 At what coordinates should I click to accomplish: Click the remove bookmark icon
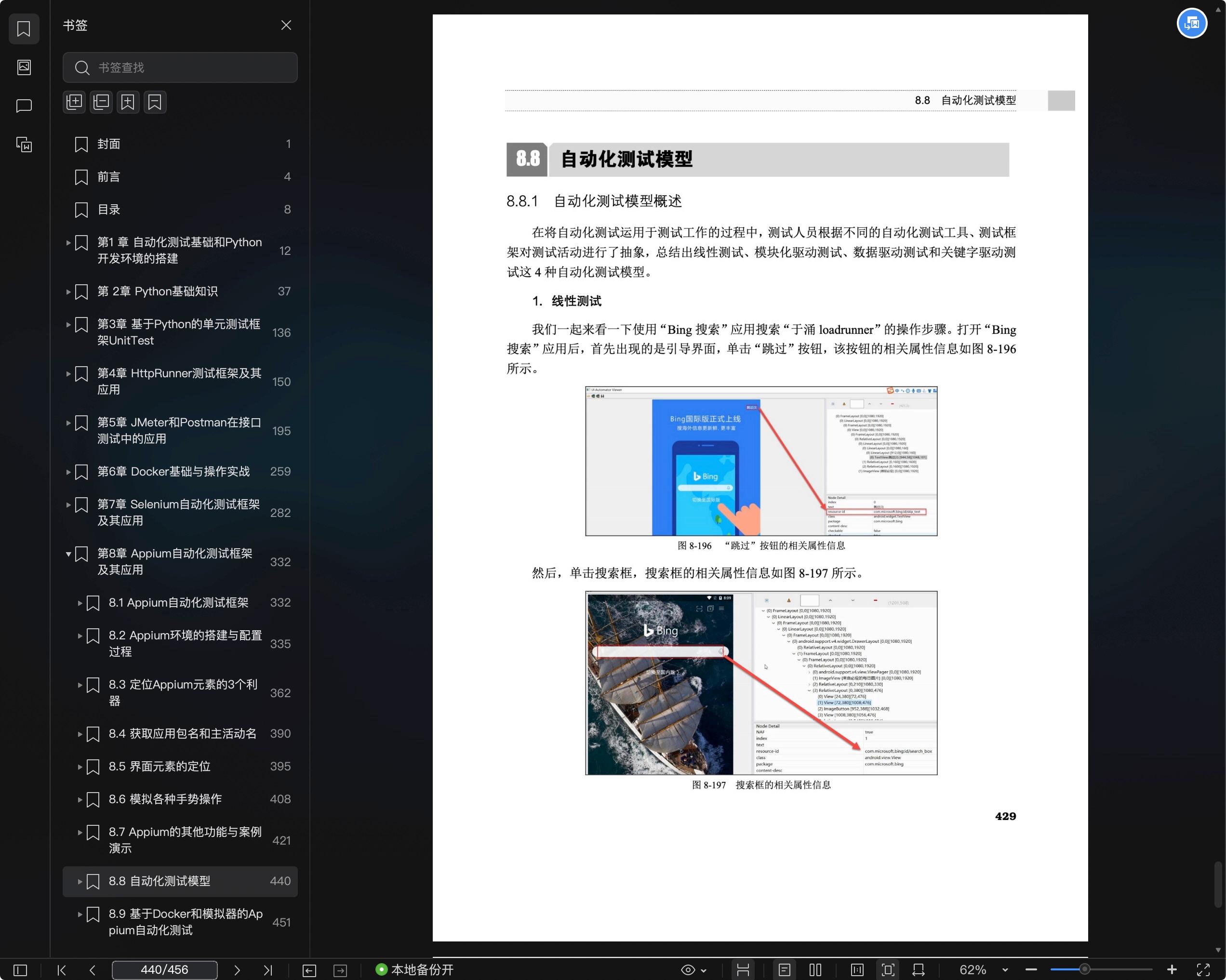pos(155,102)
